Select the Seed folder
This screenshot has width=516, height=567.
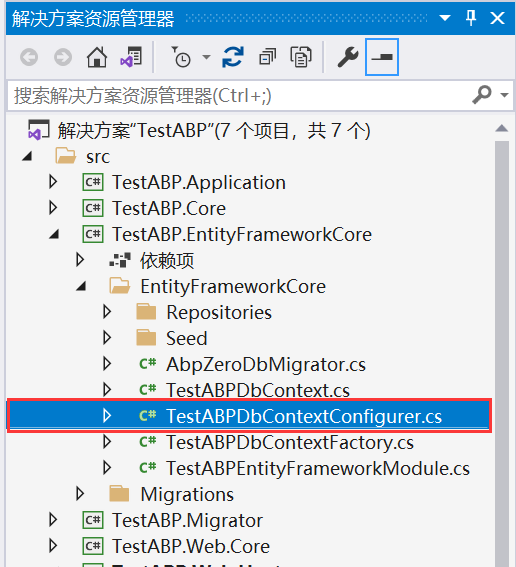pyautogui.click(x=187, y=338)
